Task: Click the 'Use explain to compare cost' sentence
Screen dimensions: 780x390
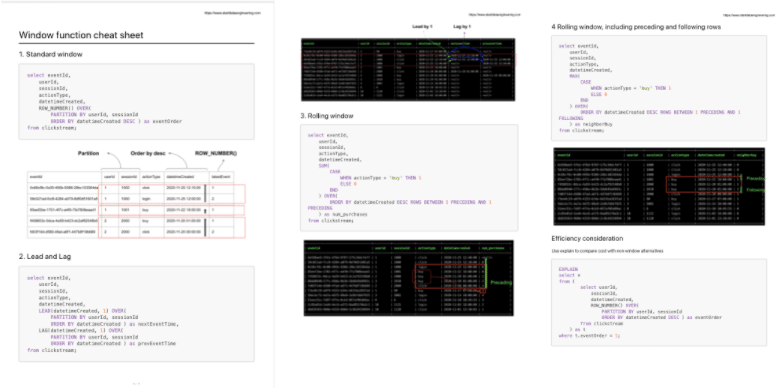Action: click(x=607, y=252)
